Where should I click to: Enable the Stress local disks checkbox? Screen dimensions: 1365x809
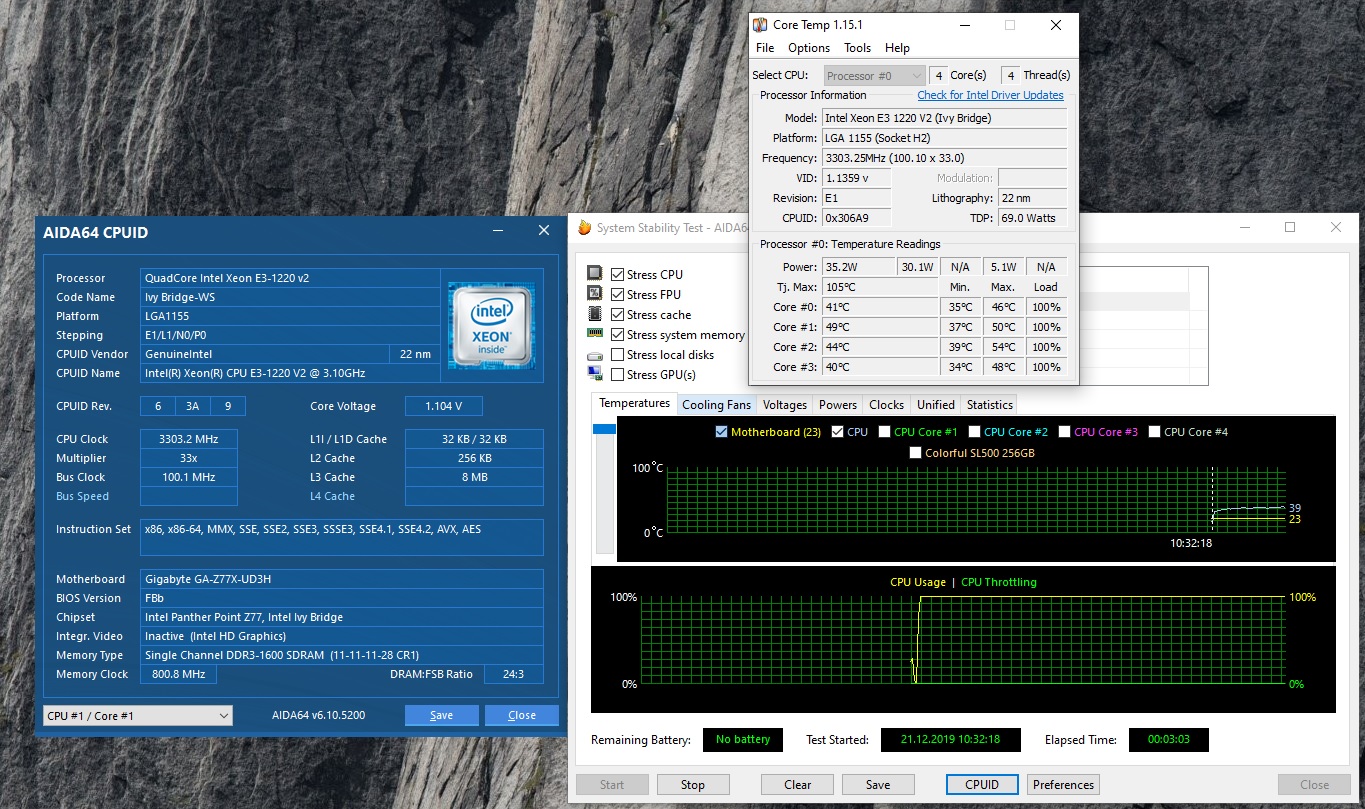click(x=617, y=355)
